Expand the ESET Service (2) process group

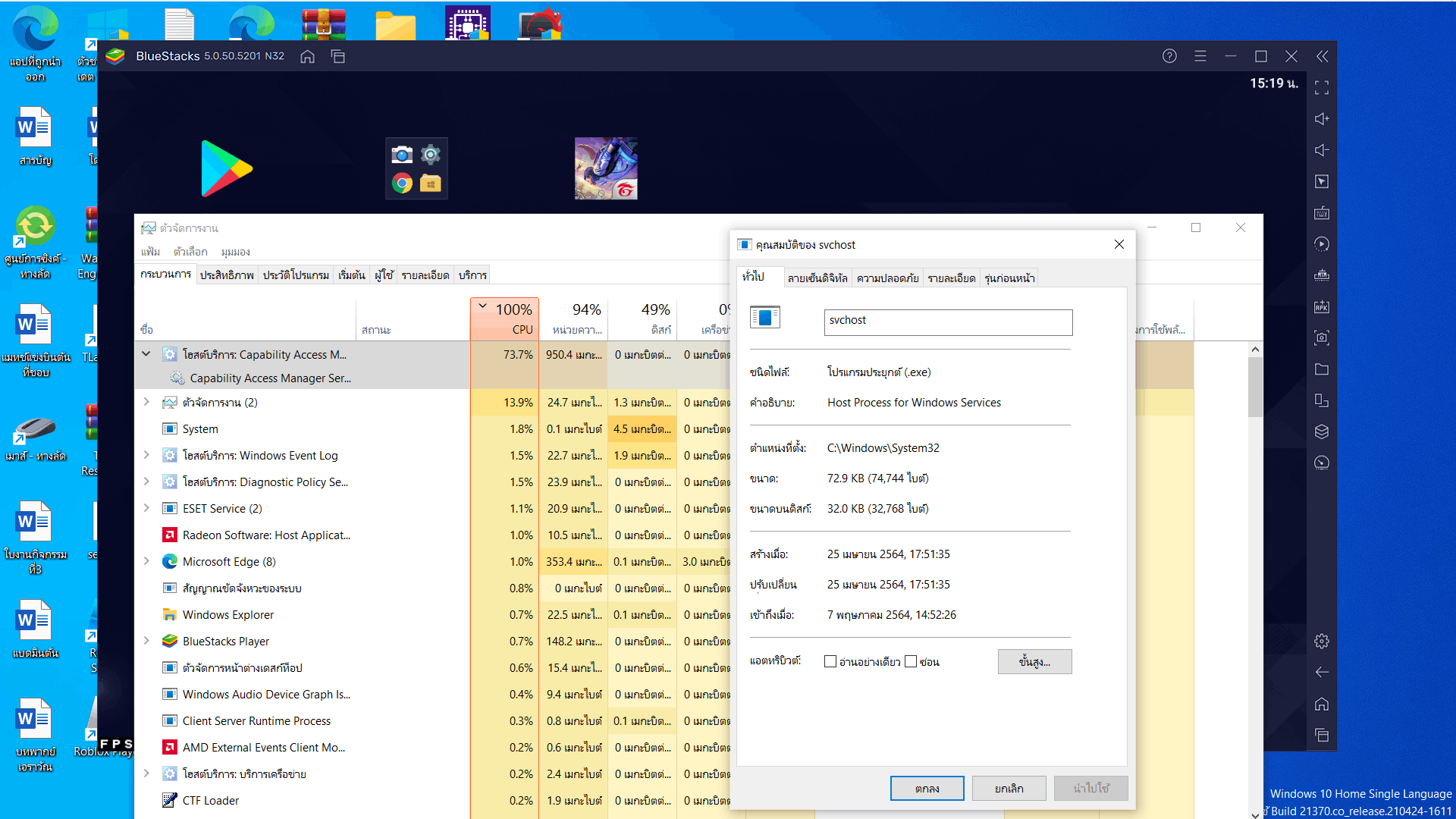point(146,508)
